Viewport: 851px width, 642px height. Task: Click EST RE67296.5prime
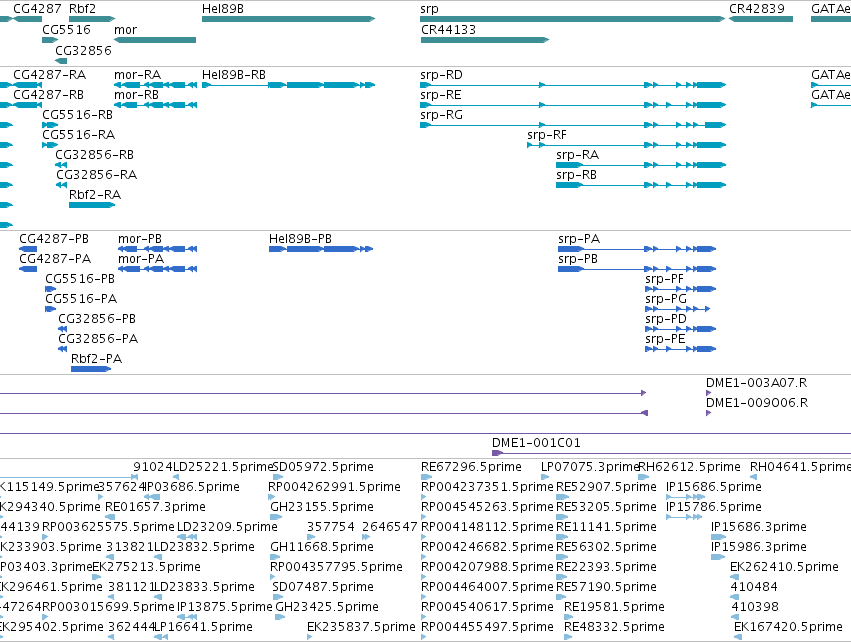tap(471, 467)
